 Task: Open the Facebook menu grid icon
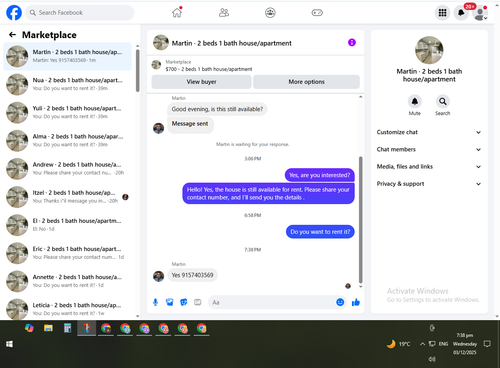[x=442, y=13]
